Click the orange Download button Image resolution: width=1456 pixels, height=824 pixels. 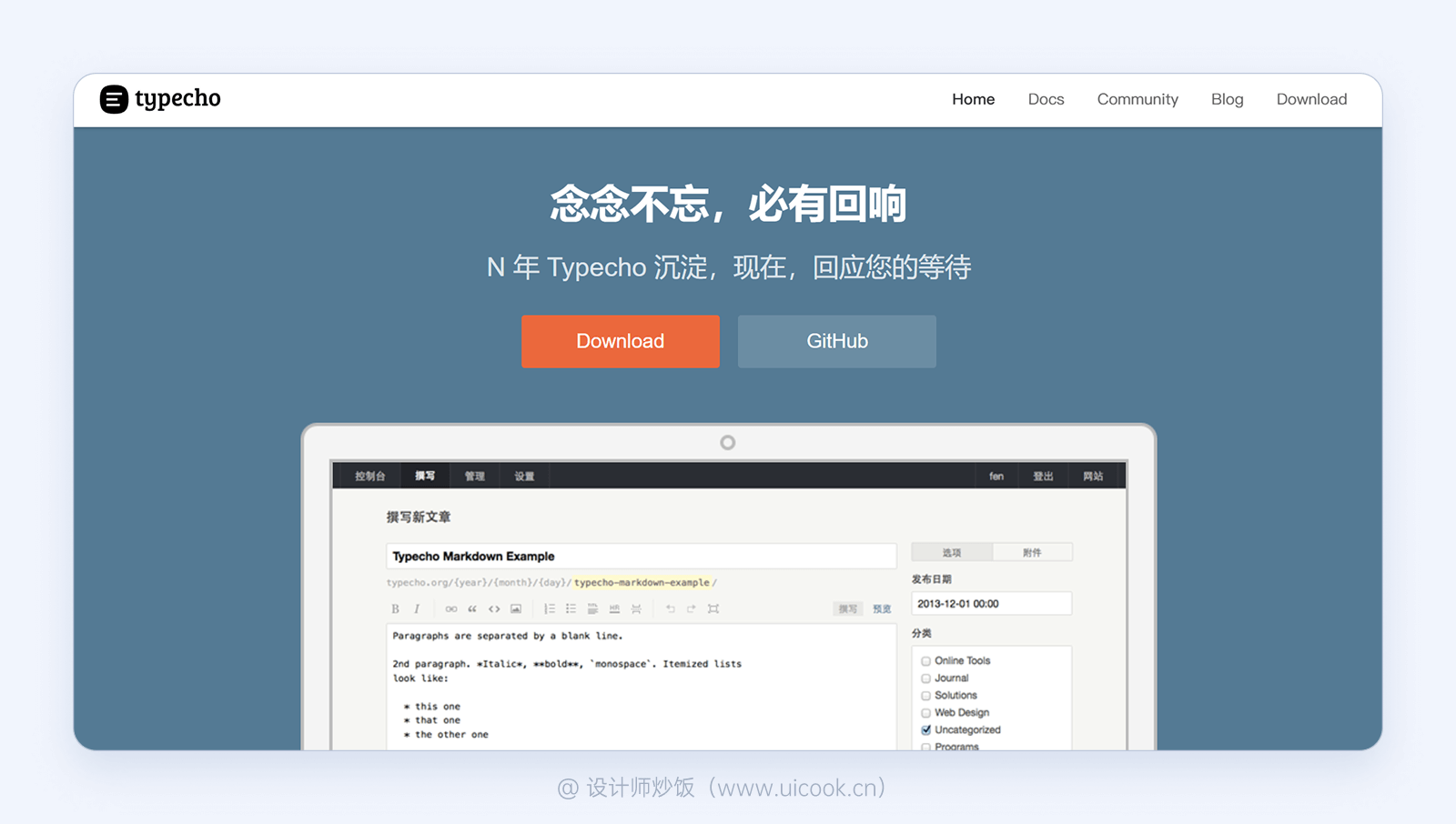(x=620, y=341)
